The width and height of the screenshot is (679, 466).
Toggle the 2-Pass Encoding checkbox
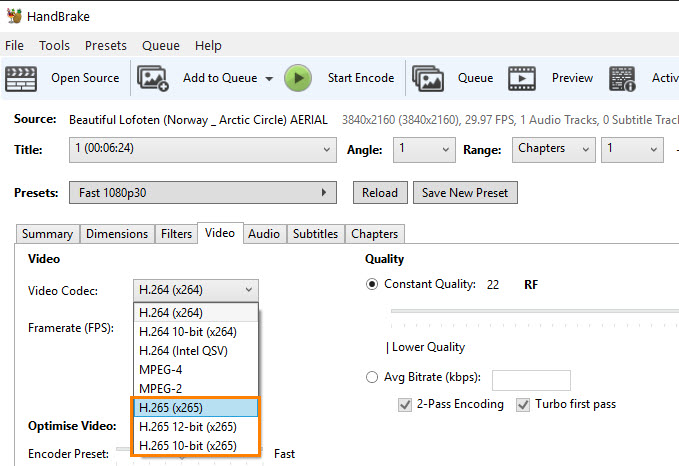(405, 405)
